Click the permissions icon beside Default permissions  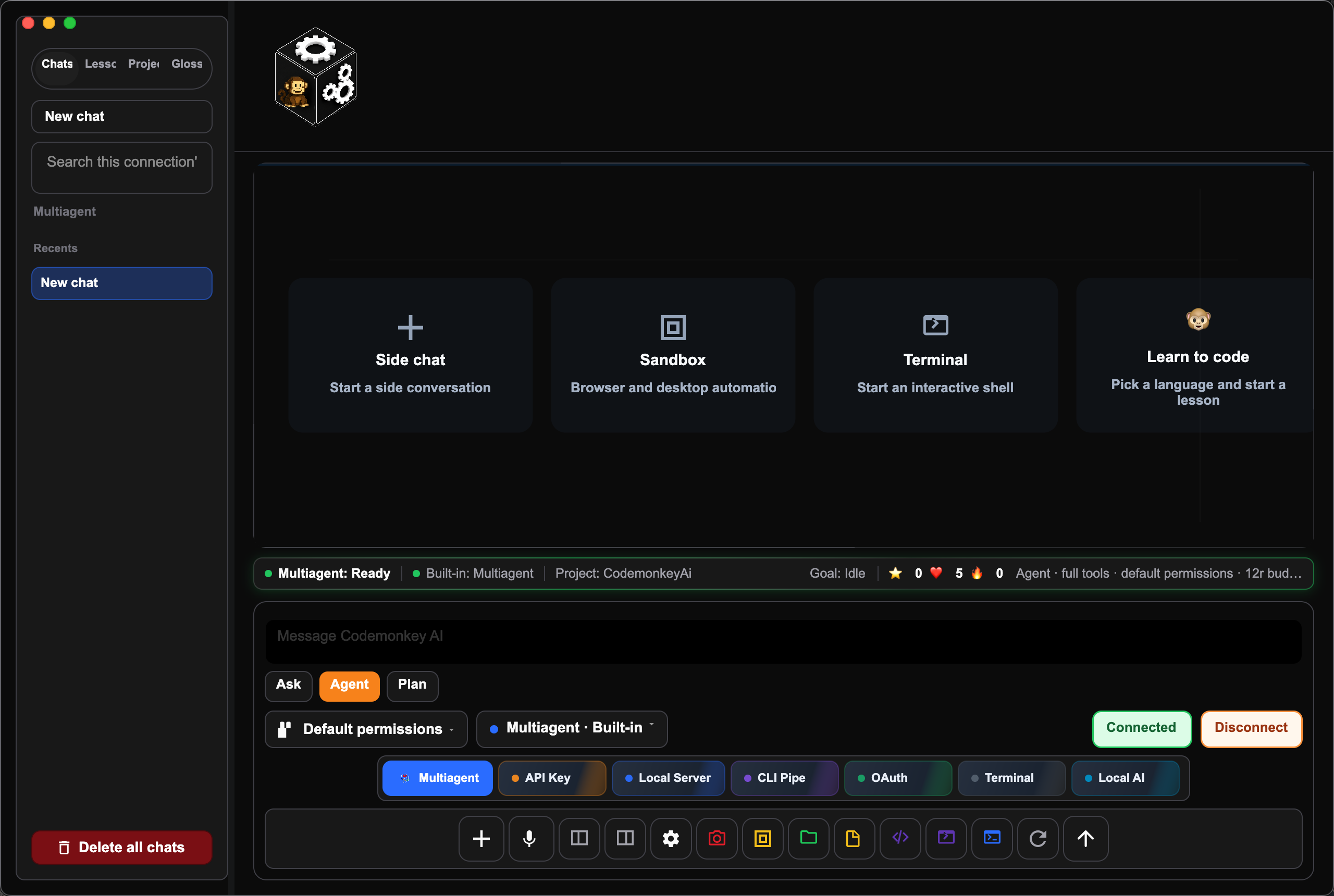(x=284, y=729)
